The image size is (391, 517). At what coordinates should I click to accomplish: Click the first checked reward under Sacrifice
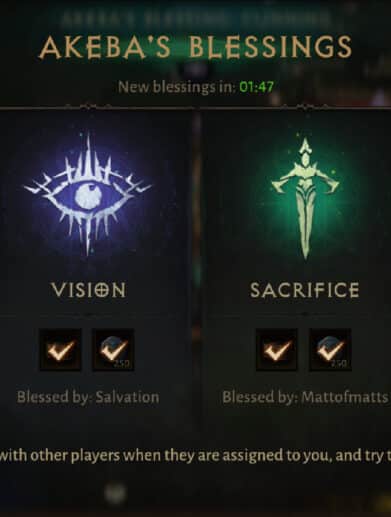(x=277, y=350)
